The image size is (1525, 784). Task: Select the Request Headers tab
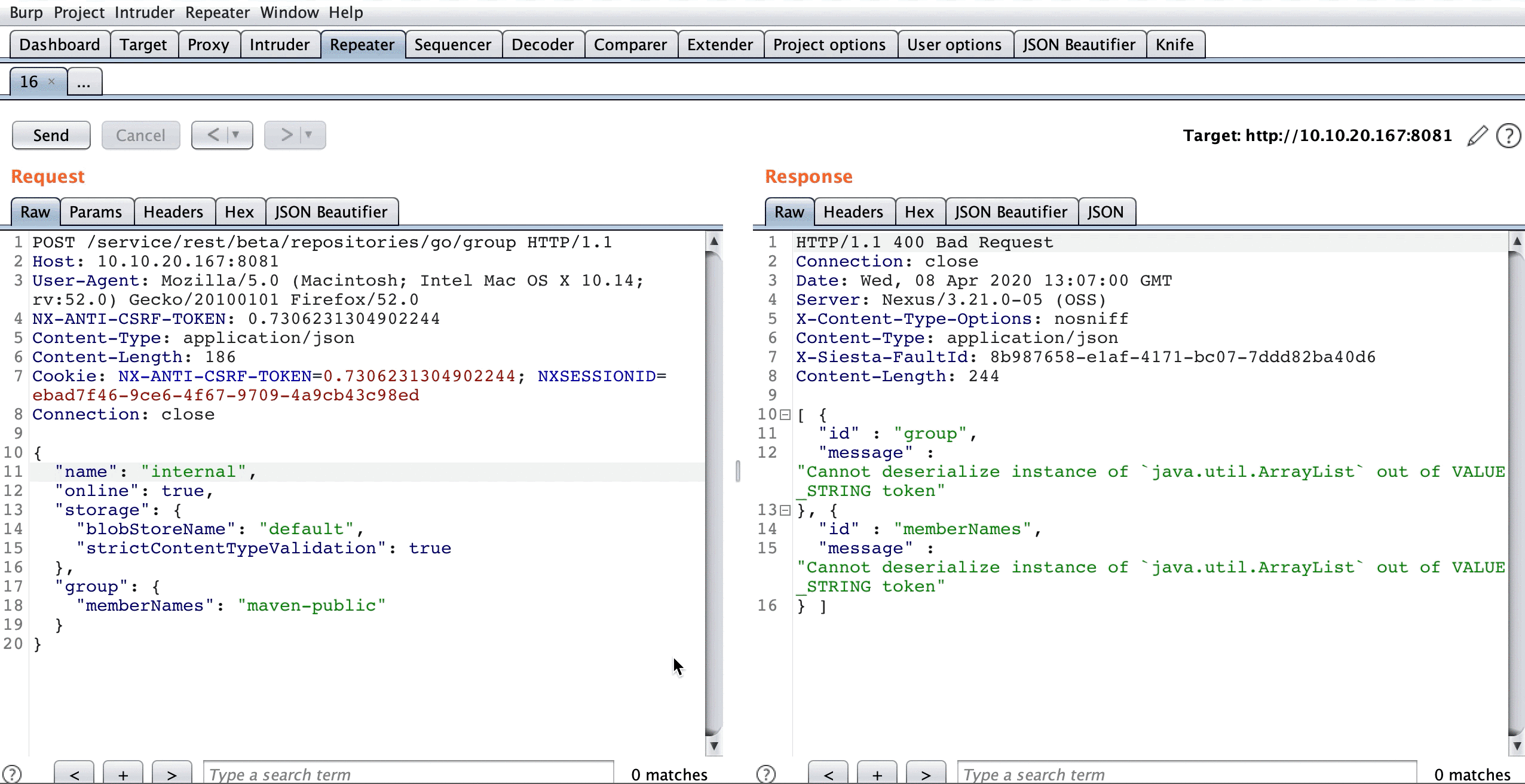pos(173,212)
